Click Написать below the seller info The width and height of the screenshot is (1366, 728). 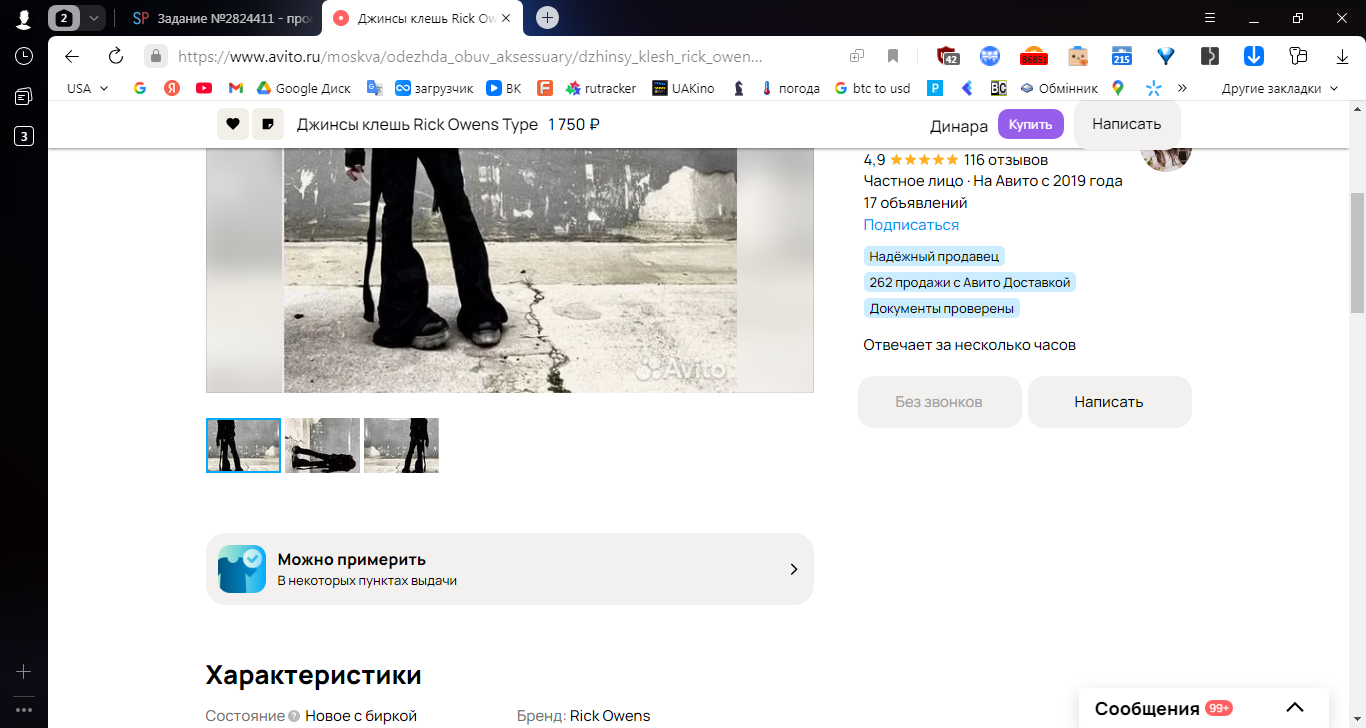(1110, 402)
